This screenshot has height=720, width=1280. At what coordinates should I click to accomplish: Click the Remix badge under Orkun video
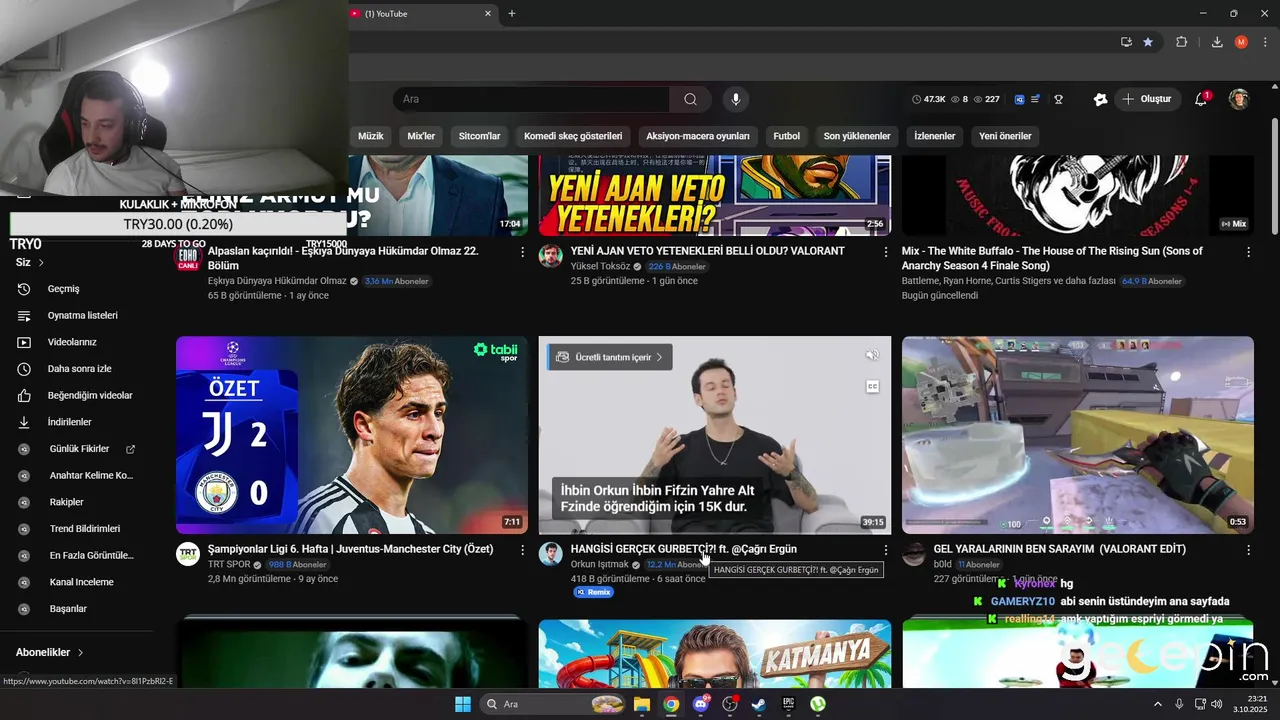coord(593,592)
